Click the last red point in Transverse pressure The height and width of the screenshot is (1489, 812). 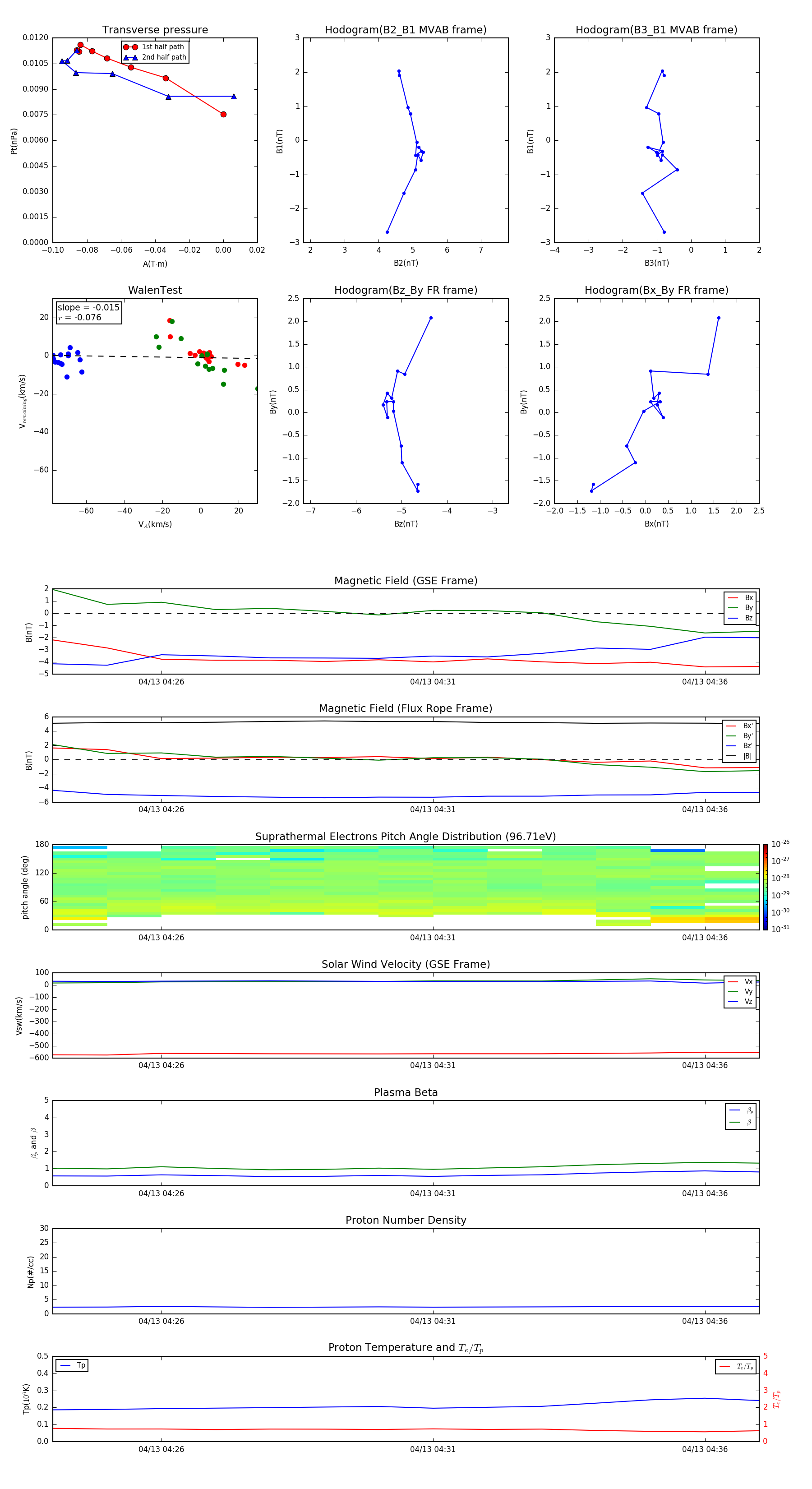[x=223, y=115]
